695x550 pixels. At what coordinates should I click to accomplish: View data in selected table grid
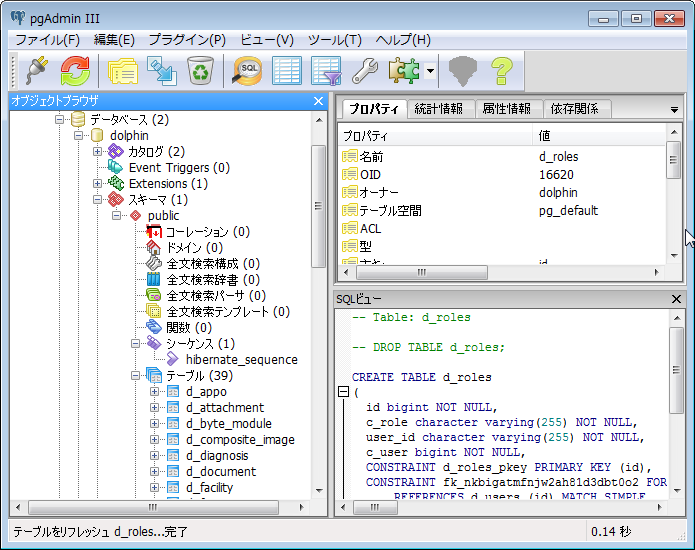pos(287,70)
